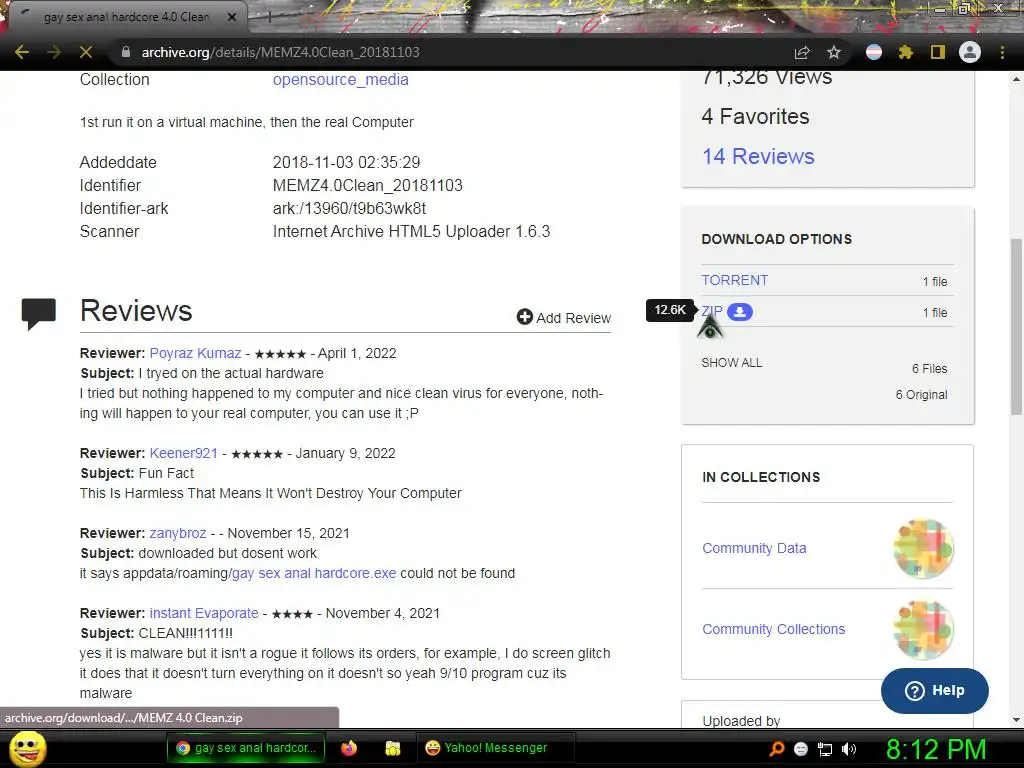
Task: Download the TORRENT option
Action: click(735, 280)
